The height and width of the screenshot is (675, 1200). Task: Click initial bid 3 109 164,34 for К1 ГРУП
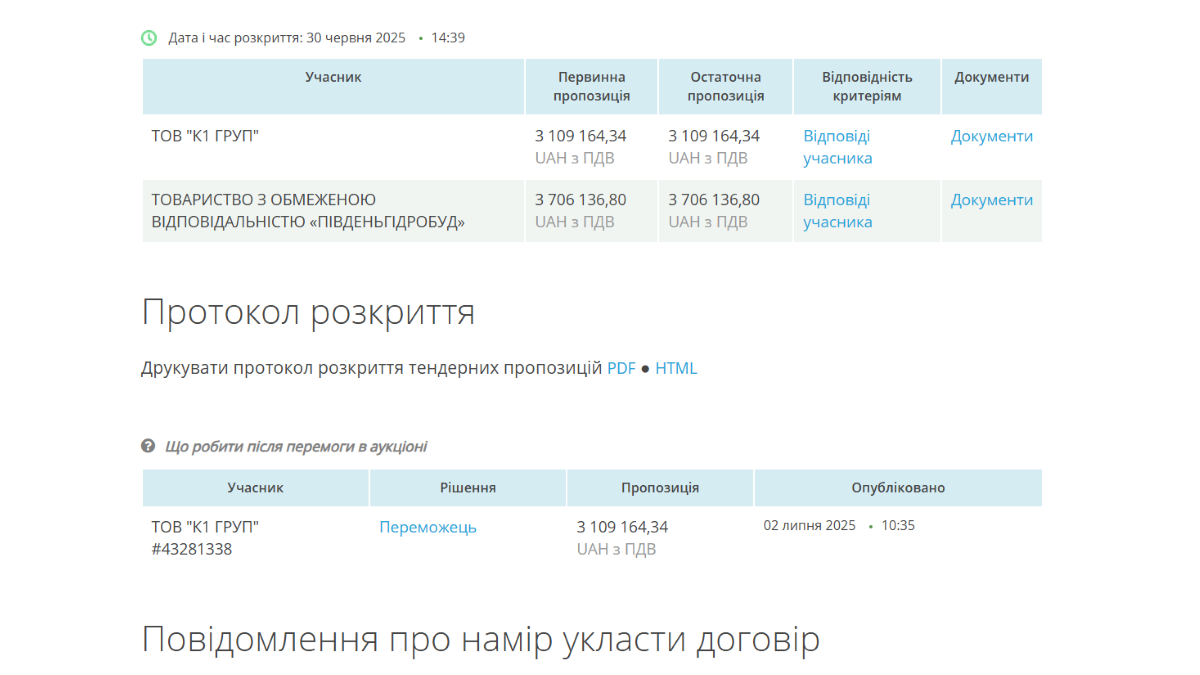(x=580, y=136)
